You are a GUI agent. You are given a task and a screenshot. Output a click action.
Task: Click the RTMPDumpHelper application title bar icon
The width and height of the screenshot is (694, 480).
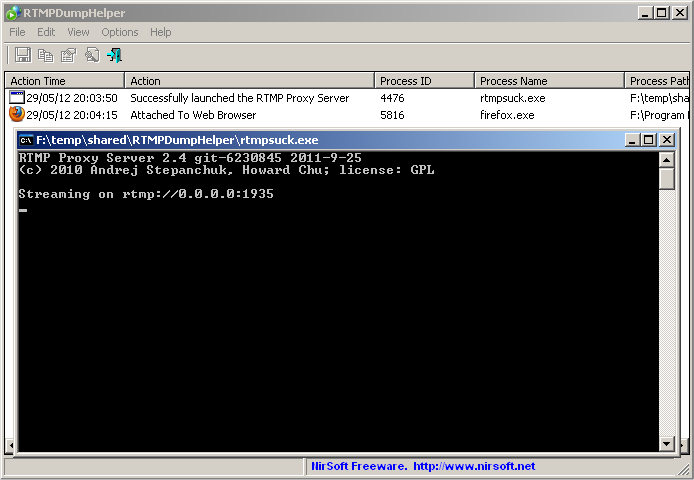[13, 13]
